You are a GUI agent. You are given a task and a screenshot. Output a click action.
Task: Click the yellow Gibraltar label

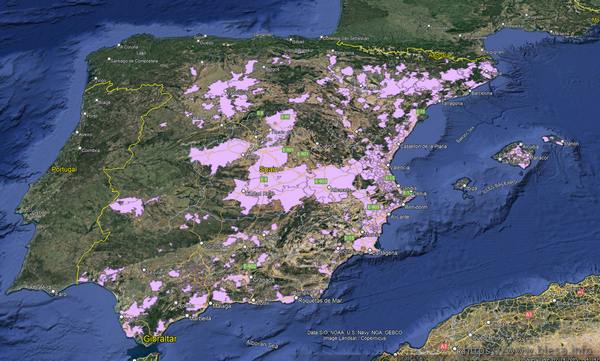point(160,339)
